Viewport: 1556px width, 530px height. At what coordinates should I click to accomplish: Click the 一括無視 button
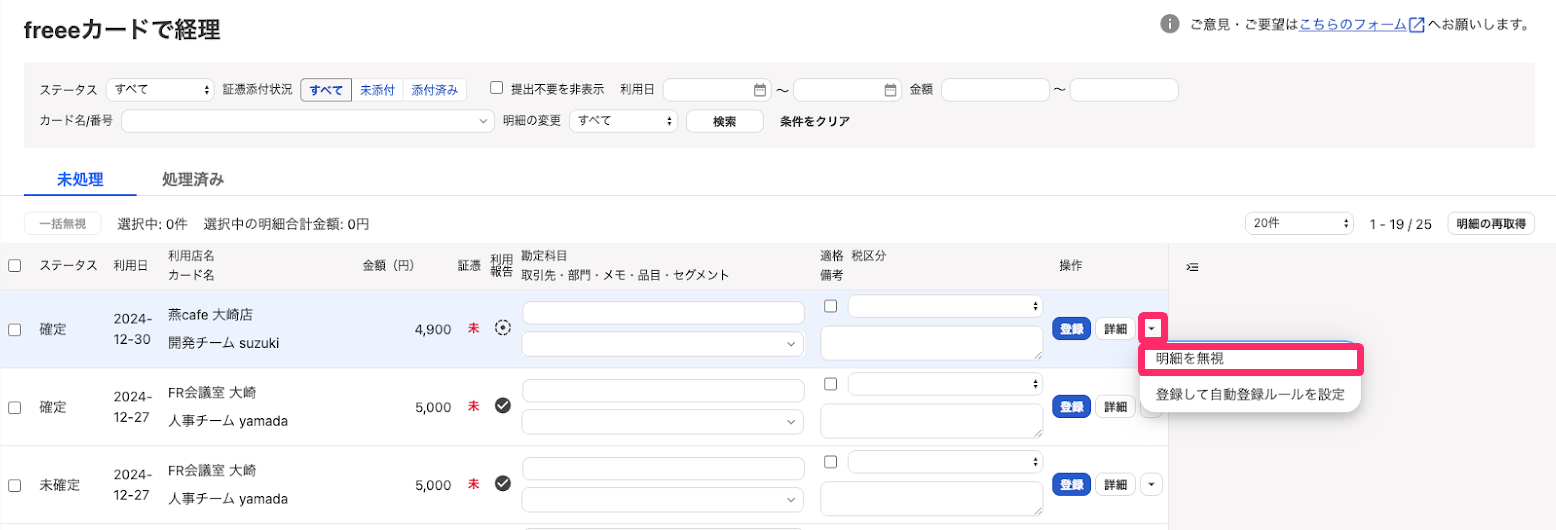point(63,224)
